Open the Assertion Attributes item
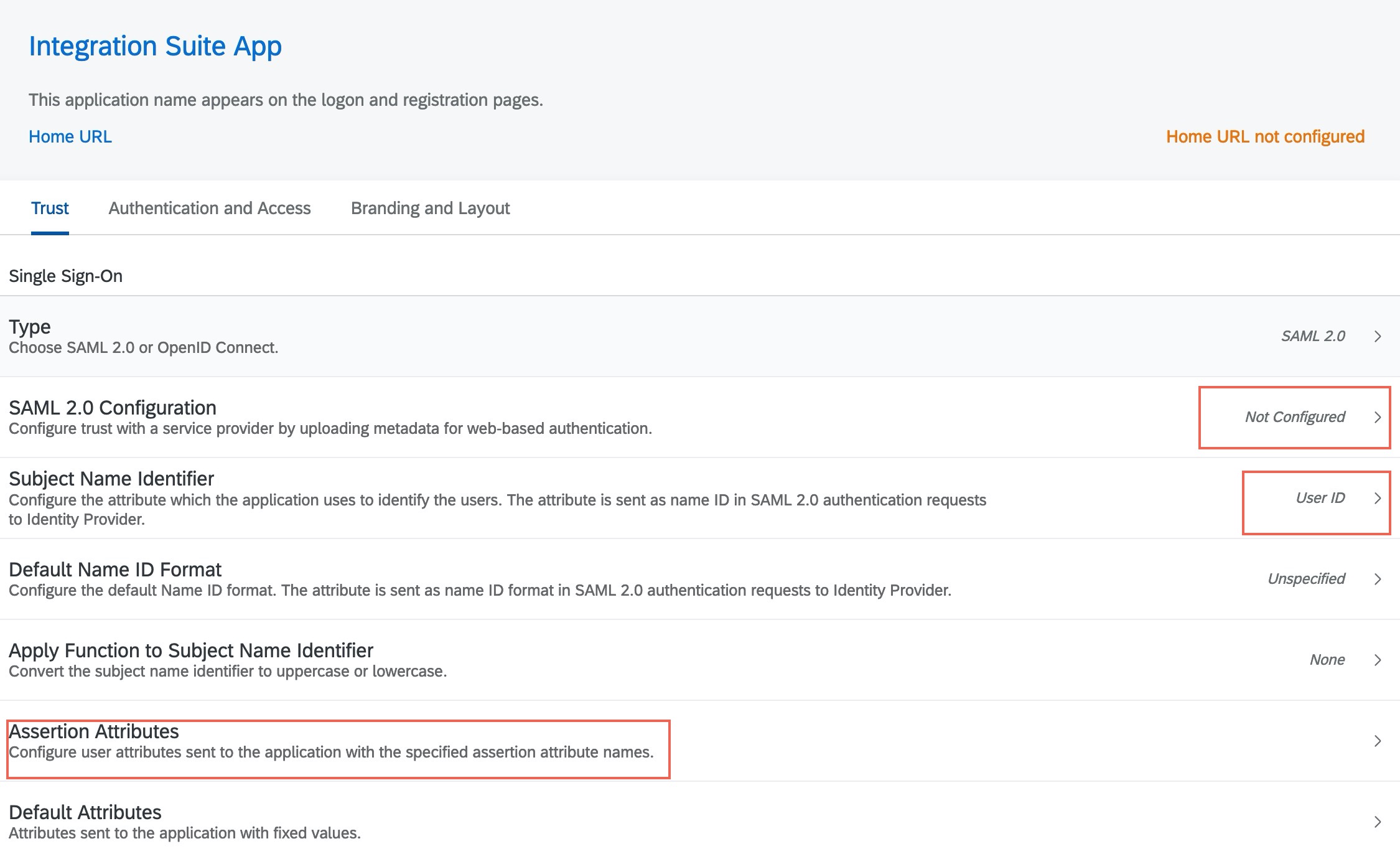Image resolution: width=1400 pixels, height=854 pixels. [94, 731]
